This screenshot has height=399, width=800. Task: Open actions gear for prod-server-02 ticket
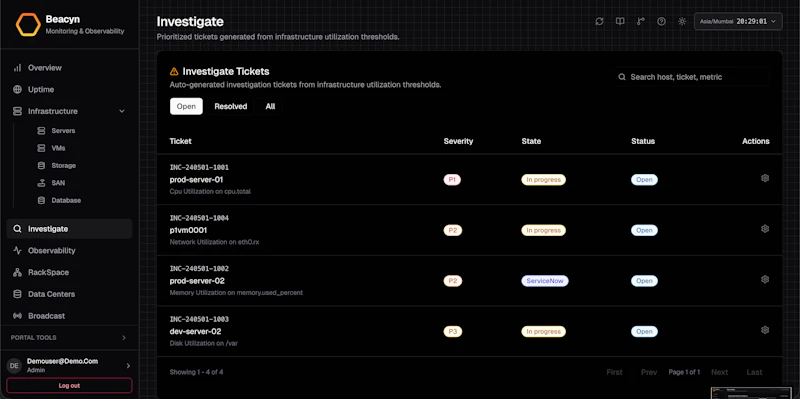click(765, 279)
